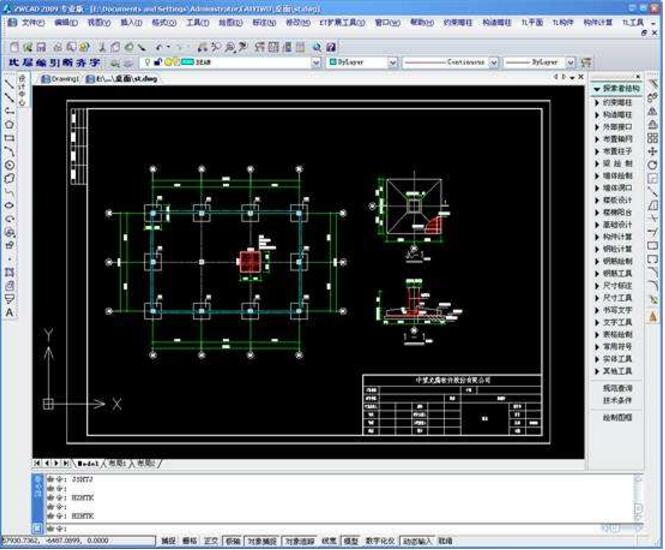The width and height of the screenshot is (665, 550).
Task: Click the Help question mark icon
Action: 331,47
